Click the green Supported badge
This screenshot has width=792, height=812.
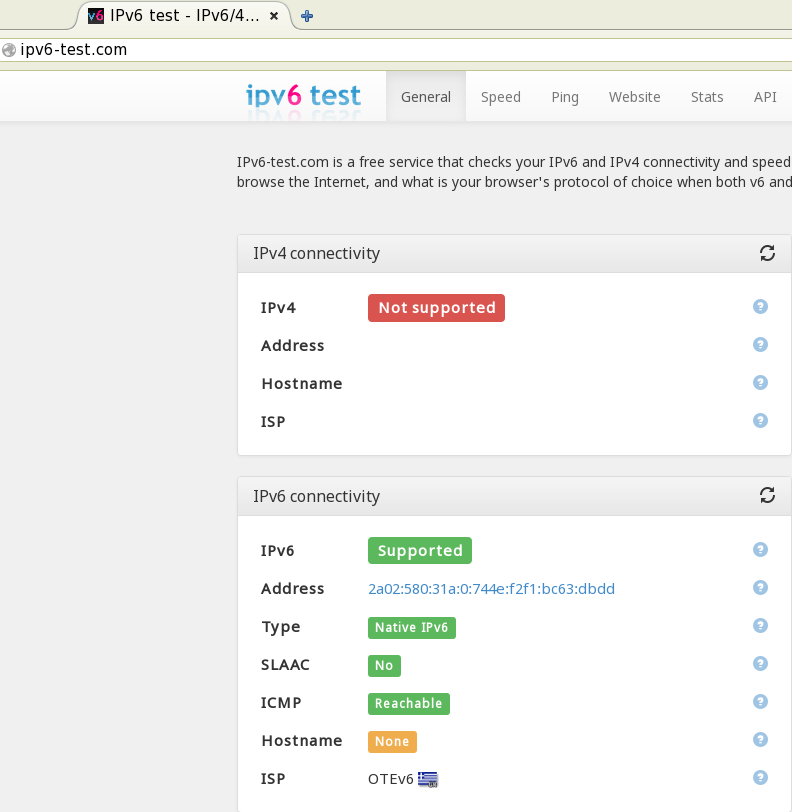[419, 550]
